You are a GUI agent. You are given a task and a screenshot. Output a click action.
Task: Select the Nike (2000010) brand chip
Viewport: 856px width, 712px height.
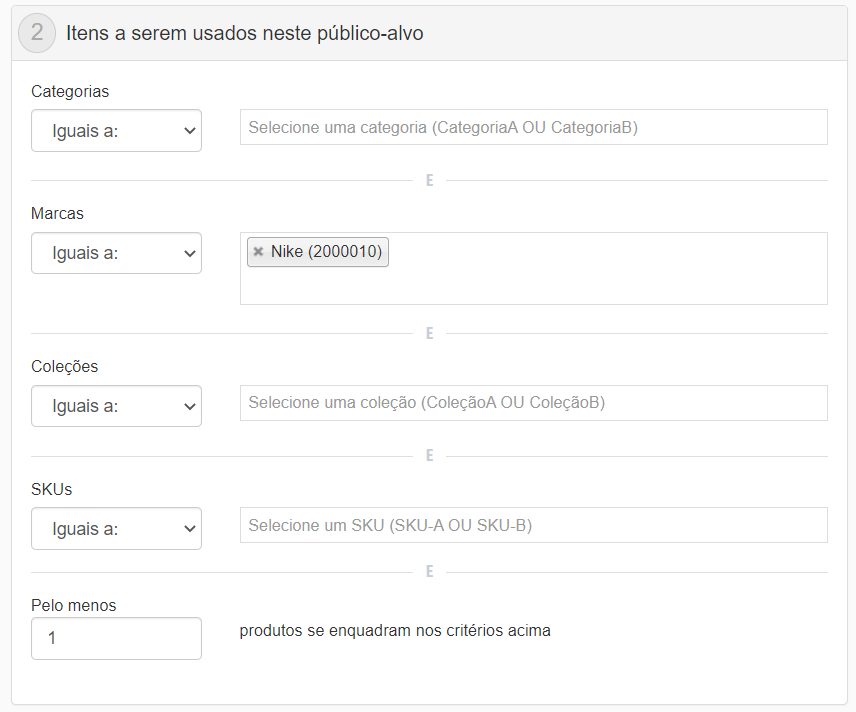click(x=320, y=251)
